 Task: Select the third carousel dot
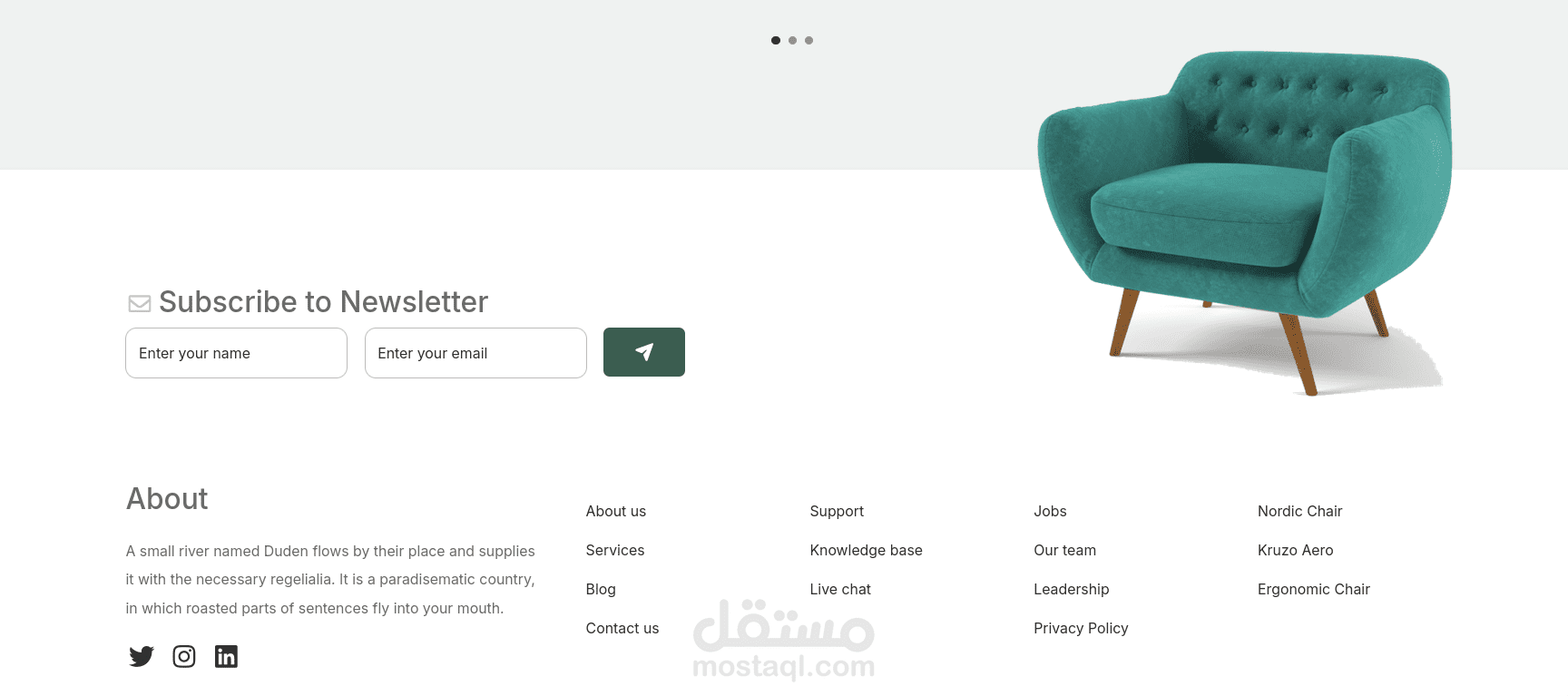(x=808, y=40)
